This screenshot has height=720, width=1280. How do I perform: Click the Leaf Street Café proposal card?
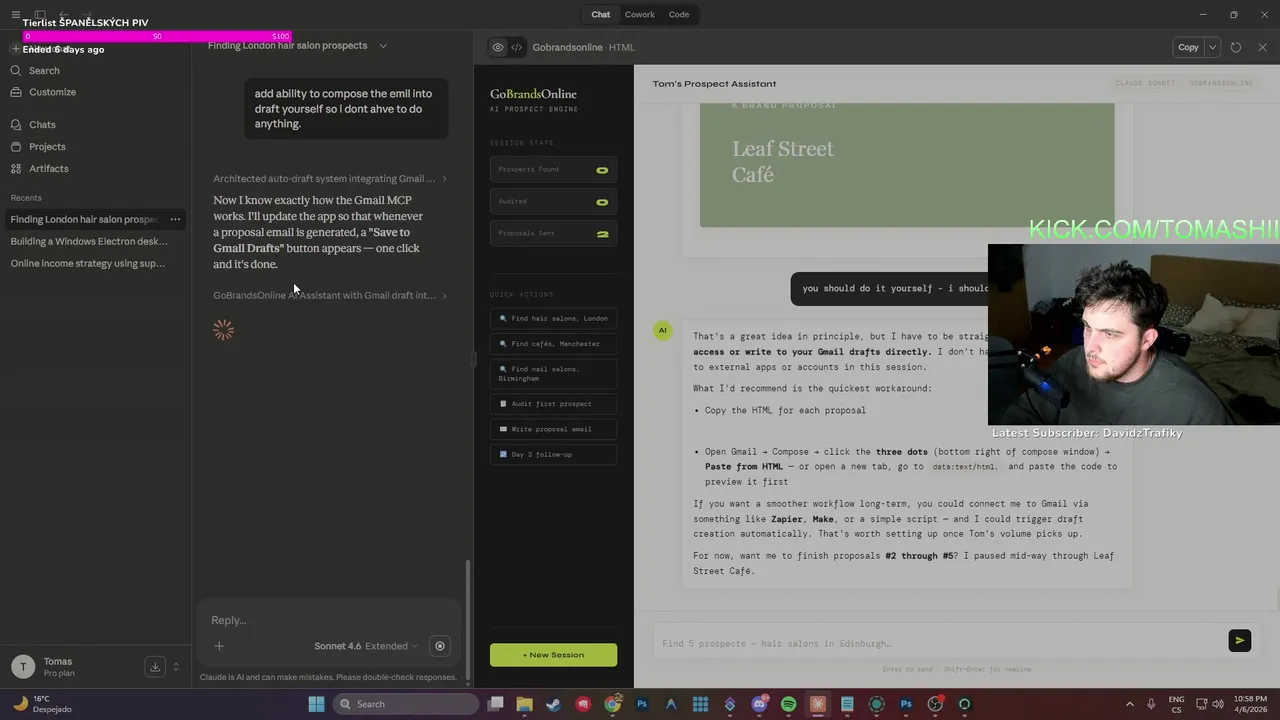point(907,164)
